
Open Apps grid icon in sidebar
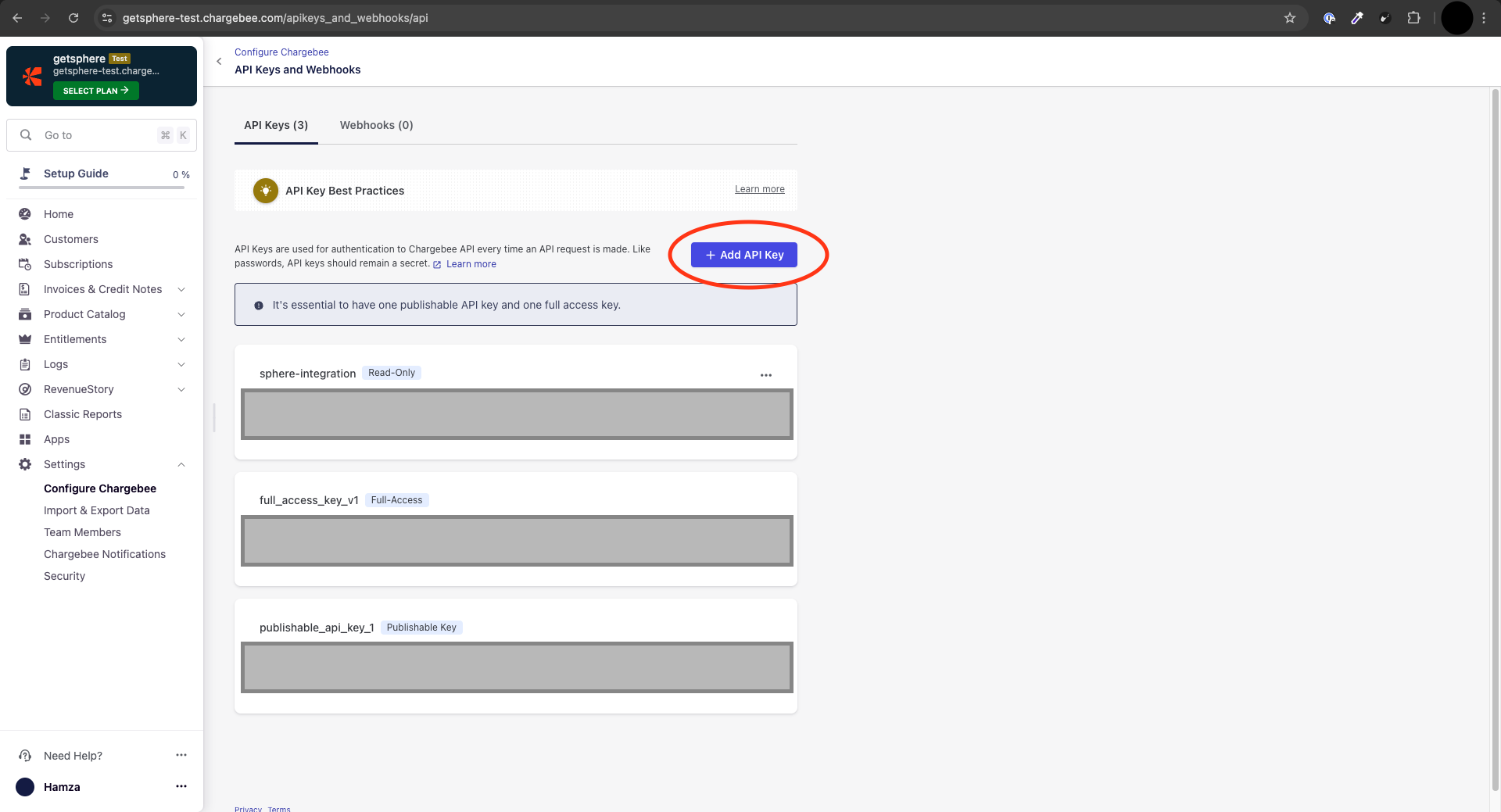[x=25, y=439]
